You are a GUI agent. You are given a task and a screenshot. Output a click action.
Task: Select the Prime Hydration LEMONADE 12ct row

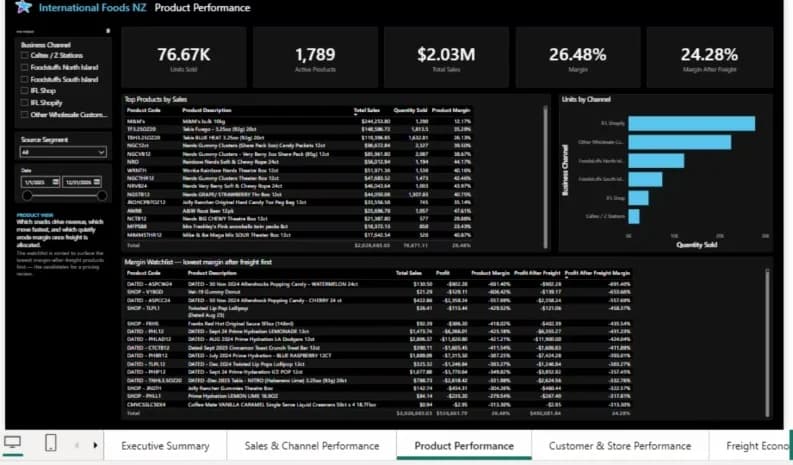point(378,331)
